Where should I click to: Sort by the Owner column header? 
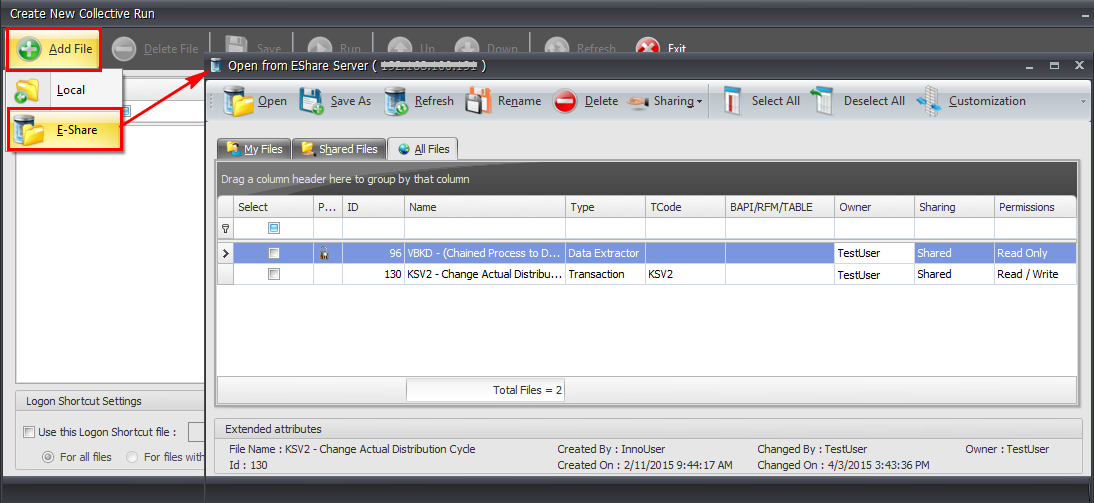874,207
